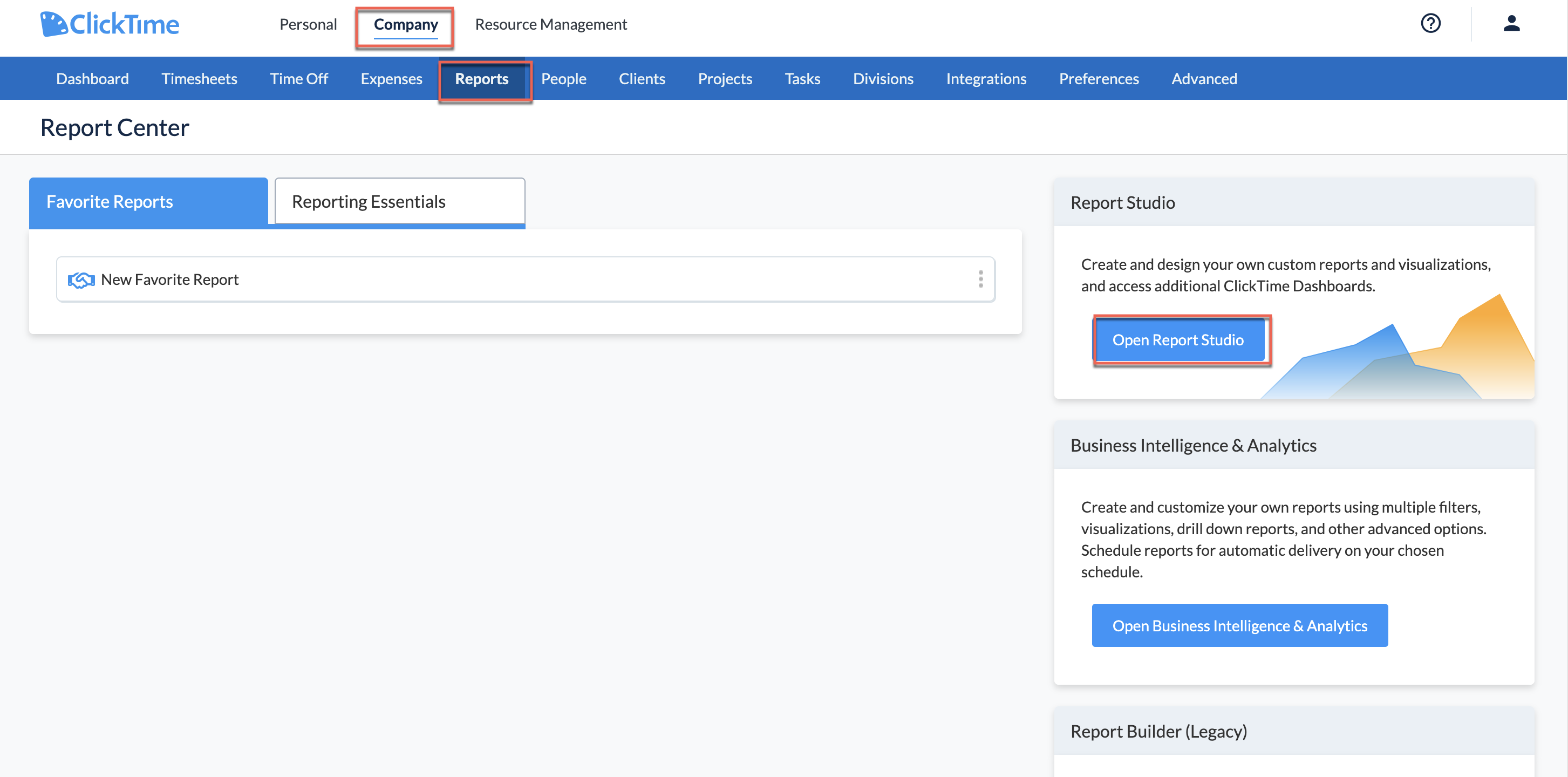The height and width of the screenshot is (777, 1568).
Task: Open the Preferences tab
Action: [1099, 79]
